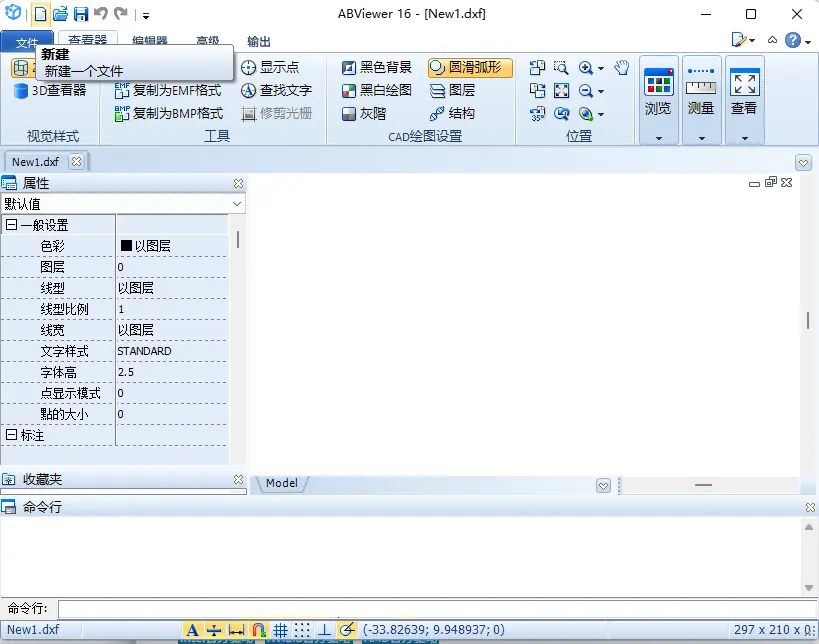
Task: Switch to the 高级 ribbon tab
Action: 207,41
